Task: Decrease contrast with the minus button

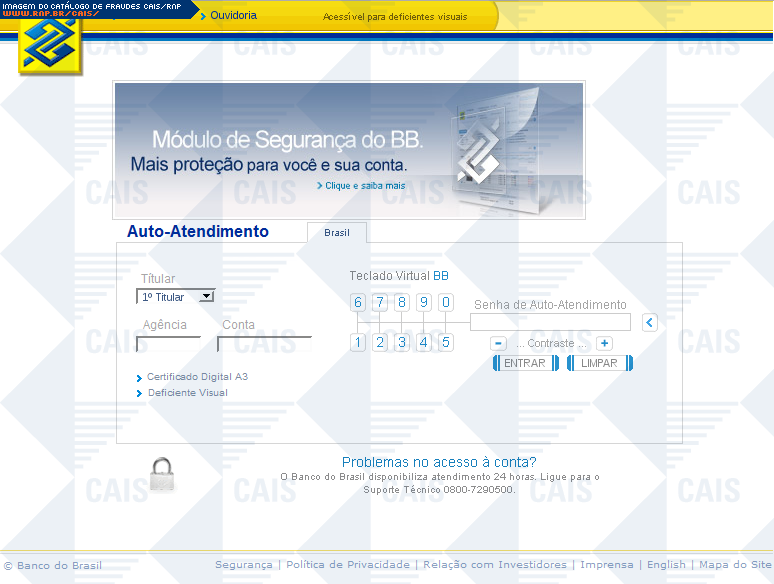Action: (x=499, y=343)
